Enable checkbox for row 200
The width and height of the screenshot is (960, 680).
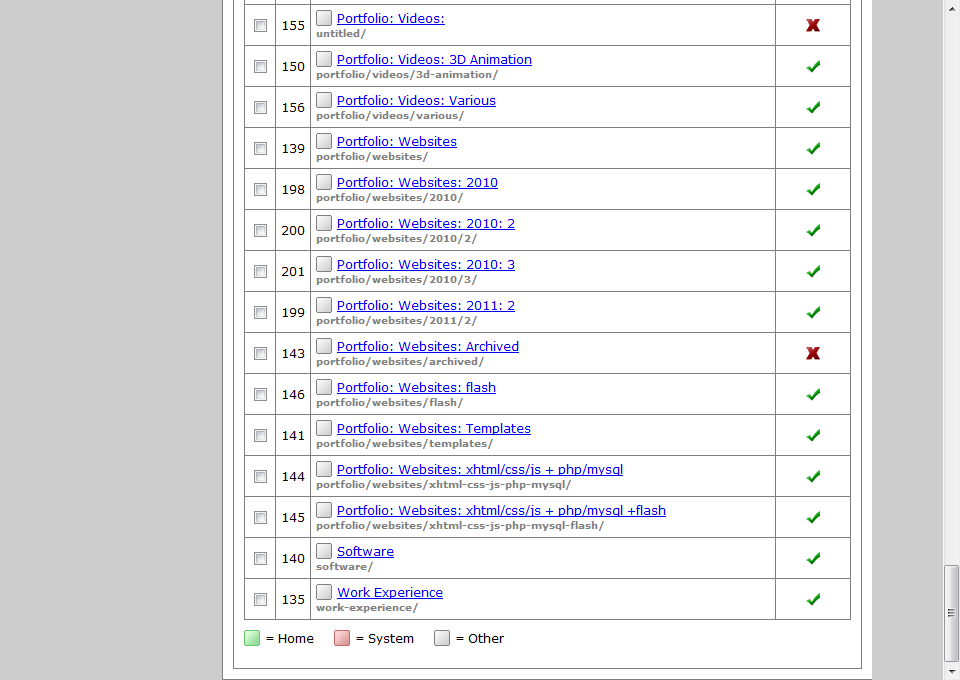260,230
